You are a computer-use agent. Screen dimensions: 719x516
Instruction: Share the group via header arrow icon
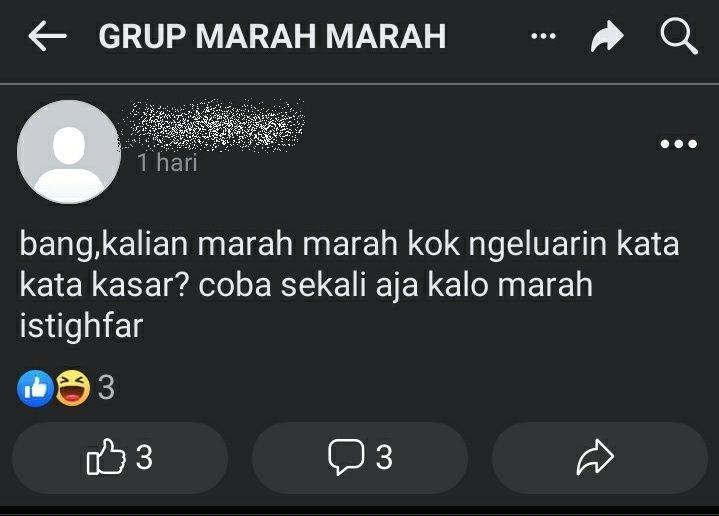(607, 36)
